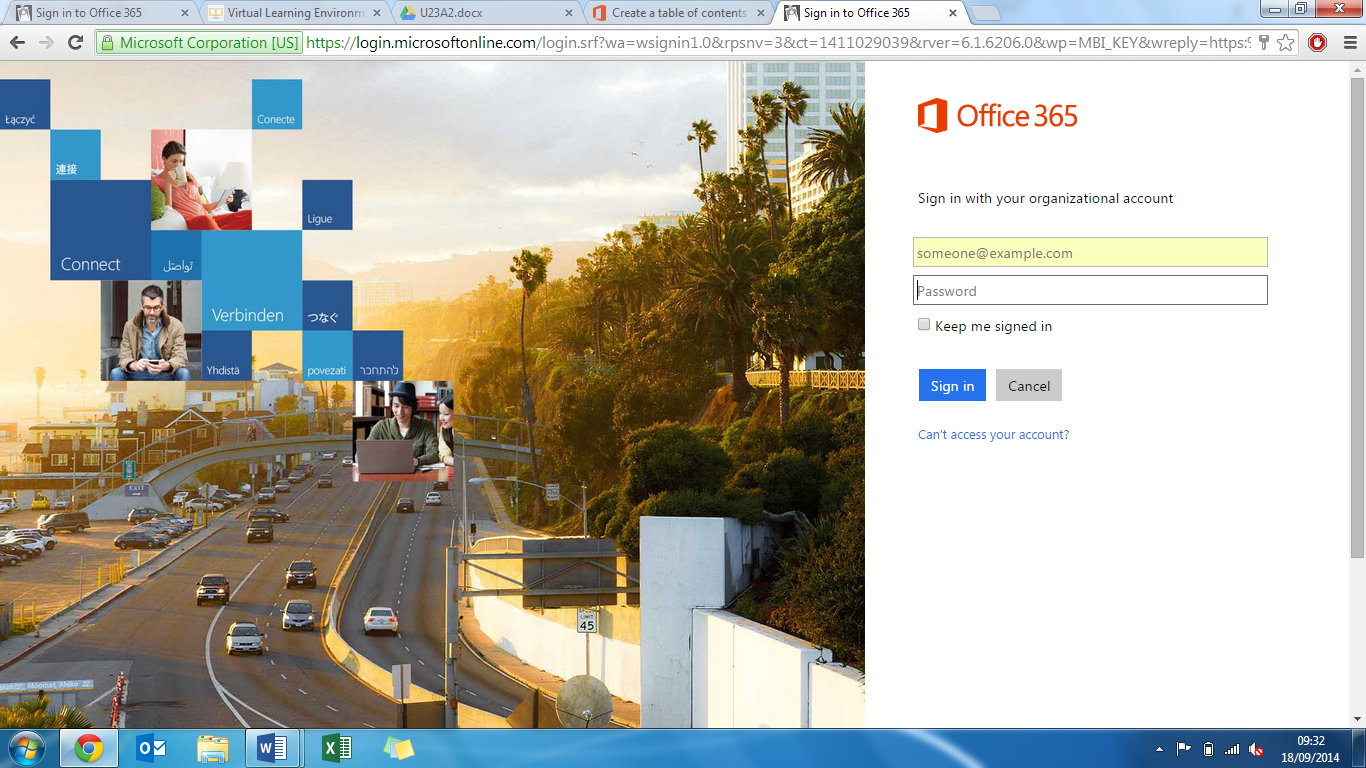This screenshot has width=1366, height=768.
Task: Click the Cancel button
Action: click(x=1028, y=385)
